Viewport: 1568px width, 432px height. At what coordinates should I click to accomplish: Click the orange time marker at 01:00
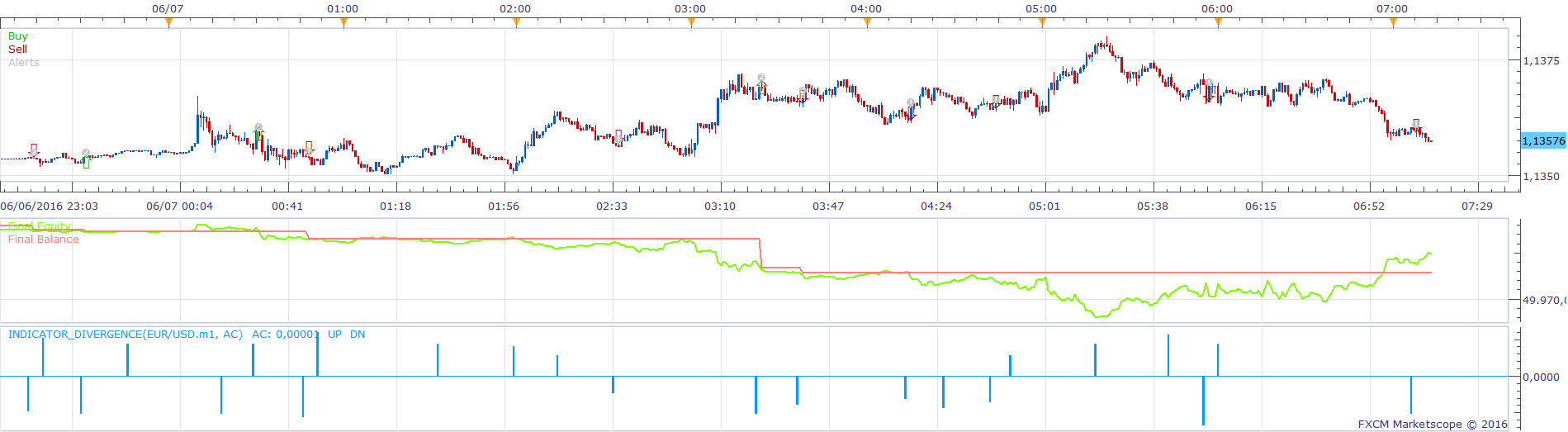[343, 23]
